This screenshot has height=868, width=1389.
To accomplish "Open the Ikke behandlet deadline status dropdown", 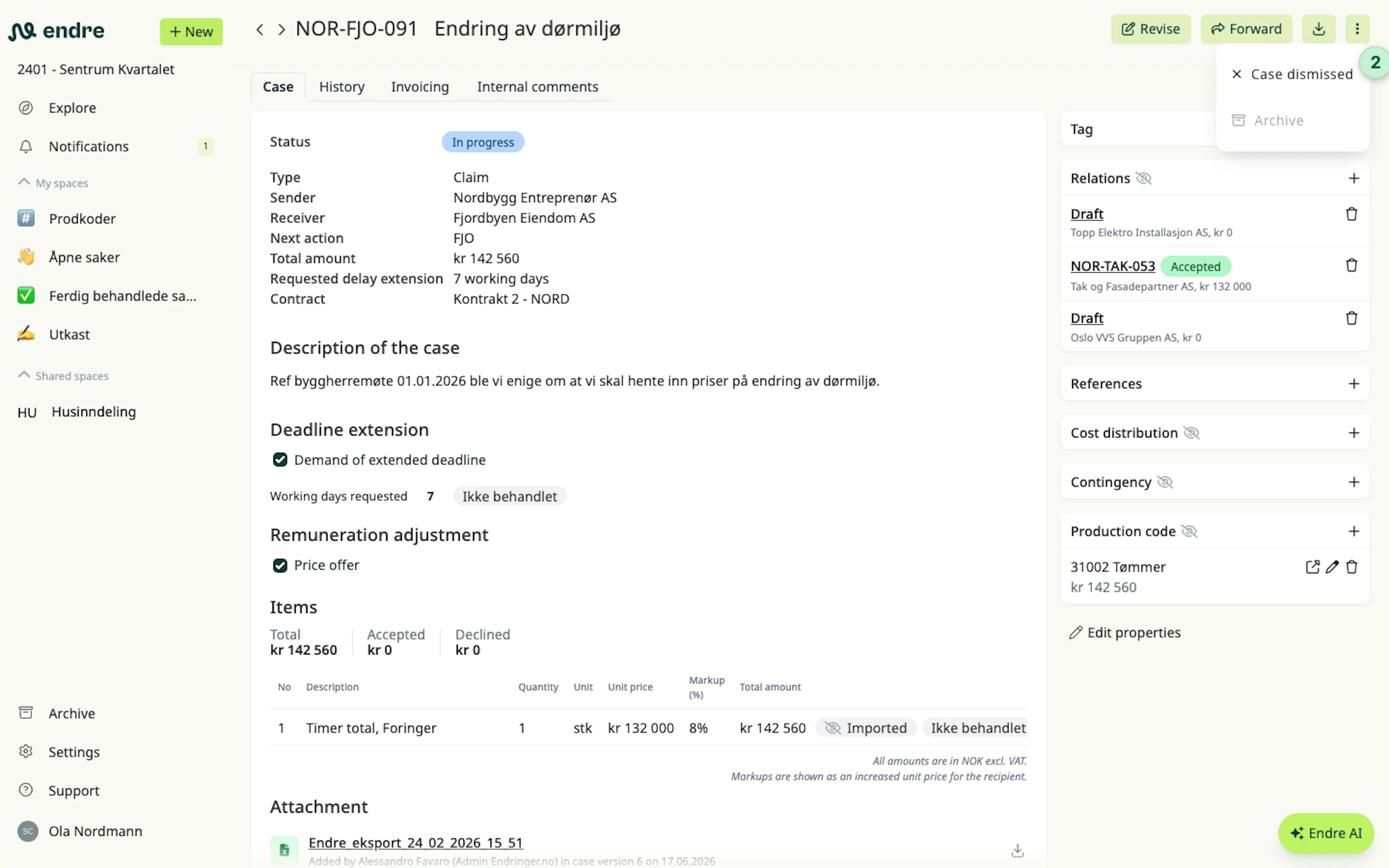I will [510, 497].
